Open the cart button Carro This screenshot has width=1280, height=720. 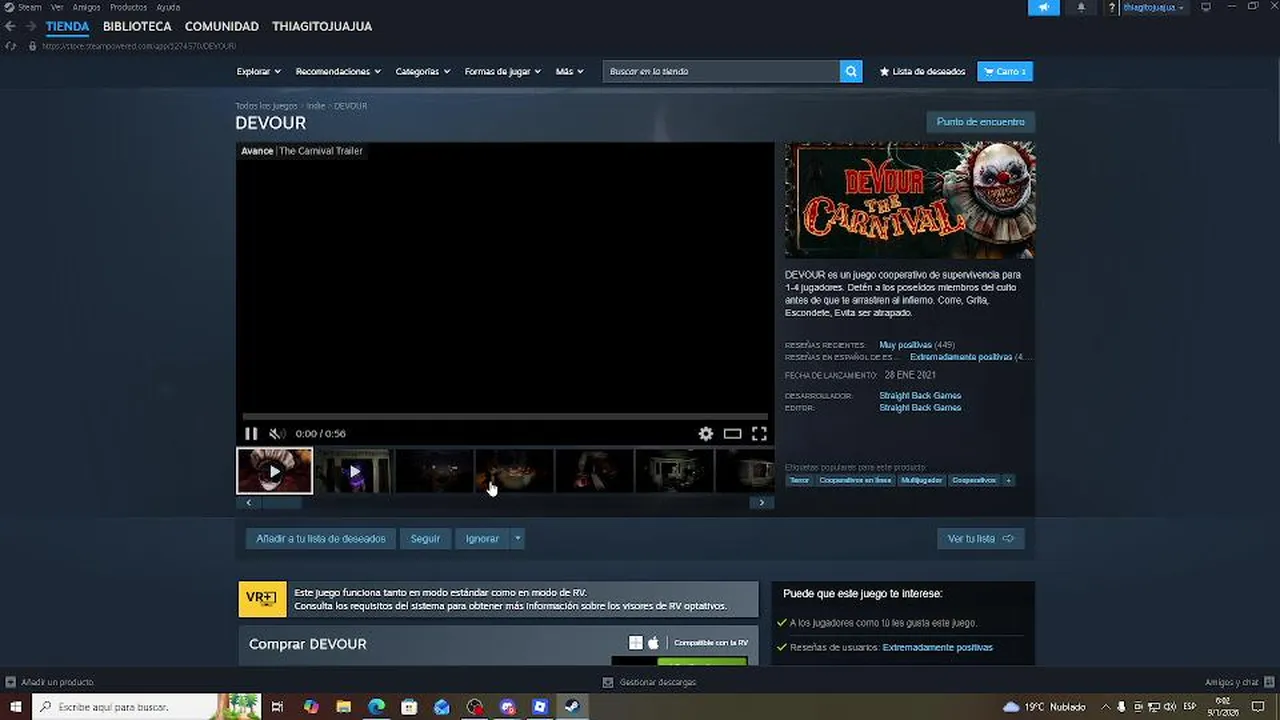(1004, 71)
